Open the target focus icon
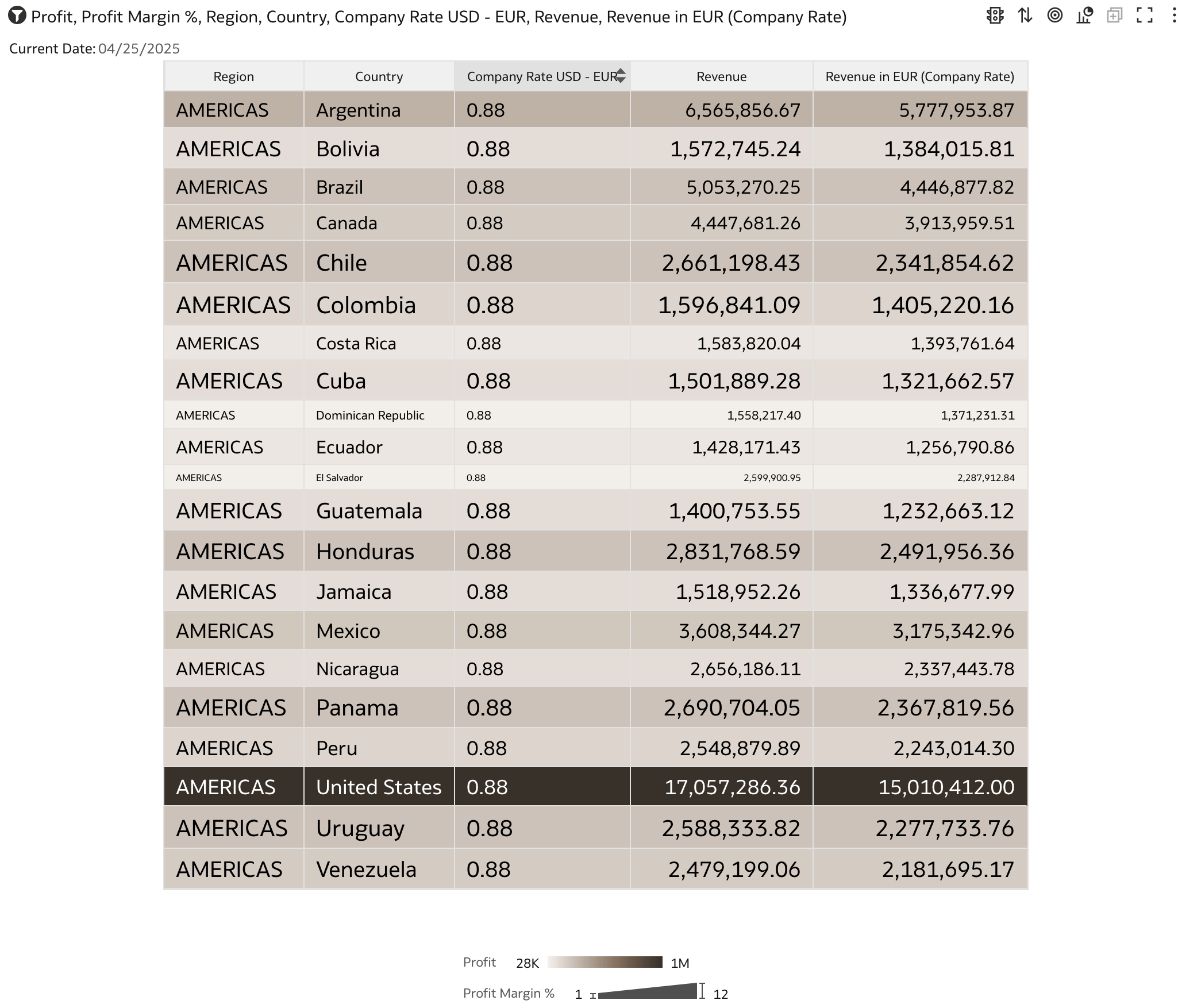1178x1008 pixels. (1055, 16)
